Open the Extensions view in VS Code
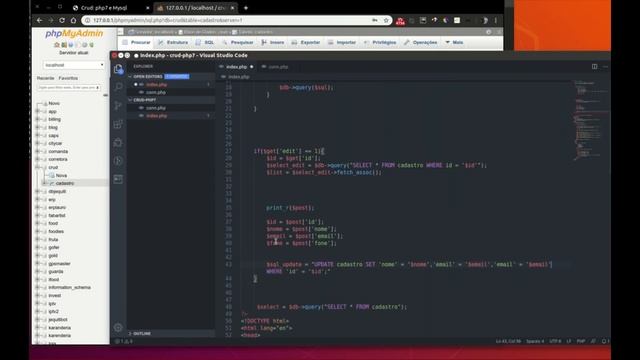The image size is (640, 360). click(118, 124)
